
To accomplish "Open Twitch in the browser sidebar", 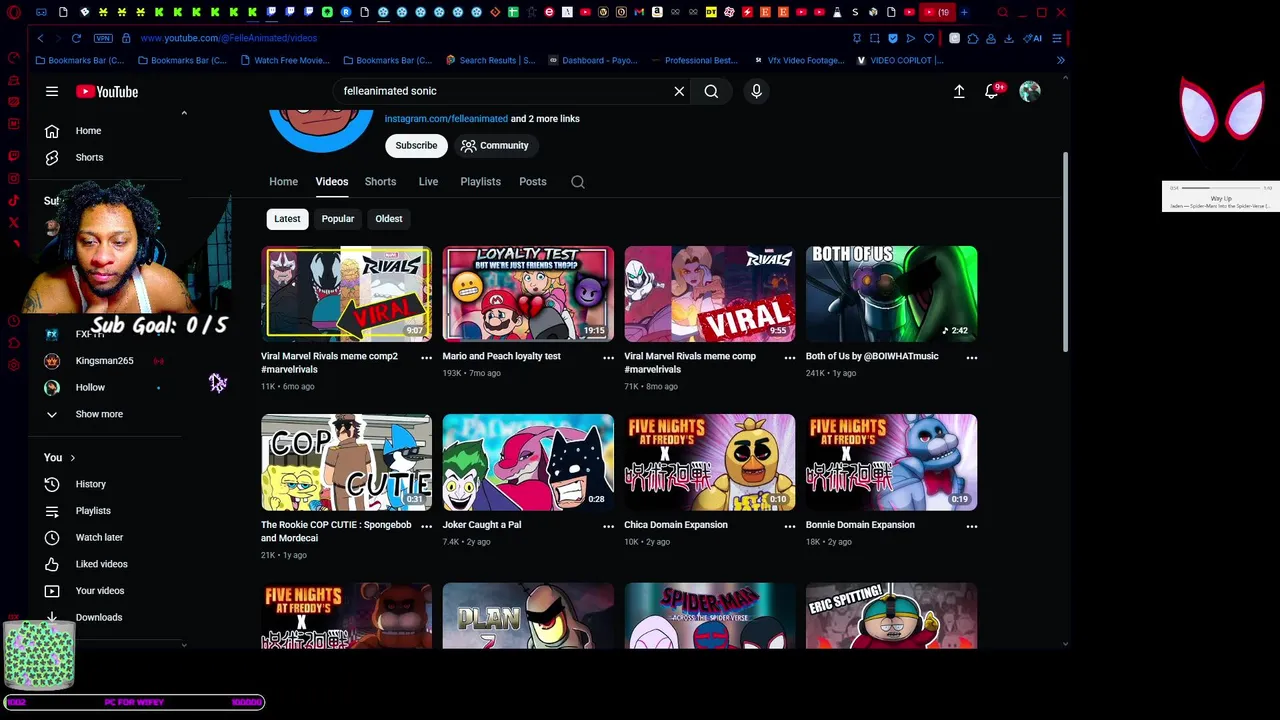I will pyautogui.click(x=13, y=156).
